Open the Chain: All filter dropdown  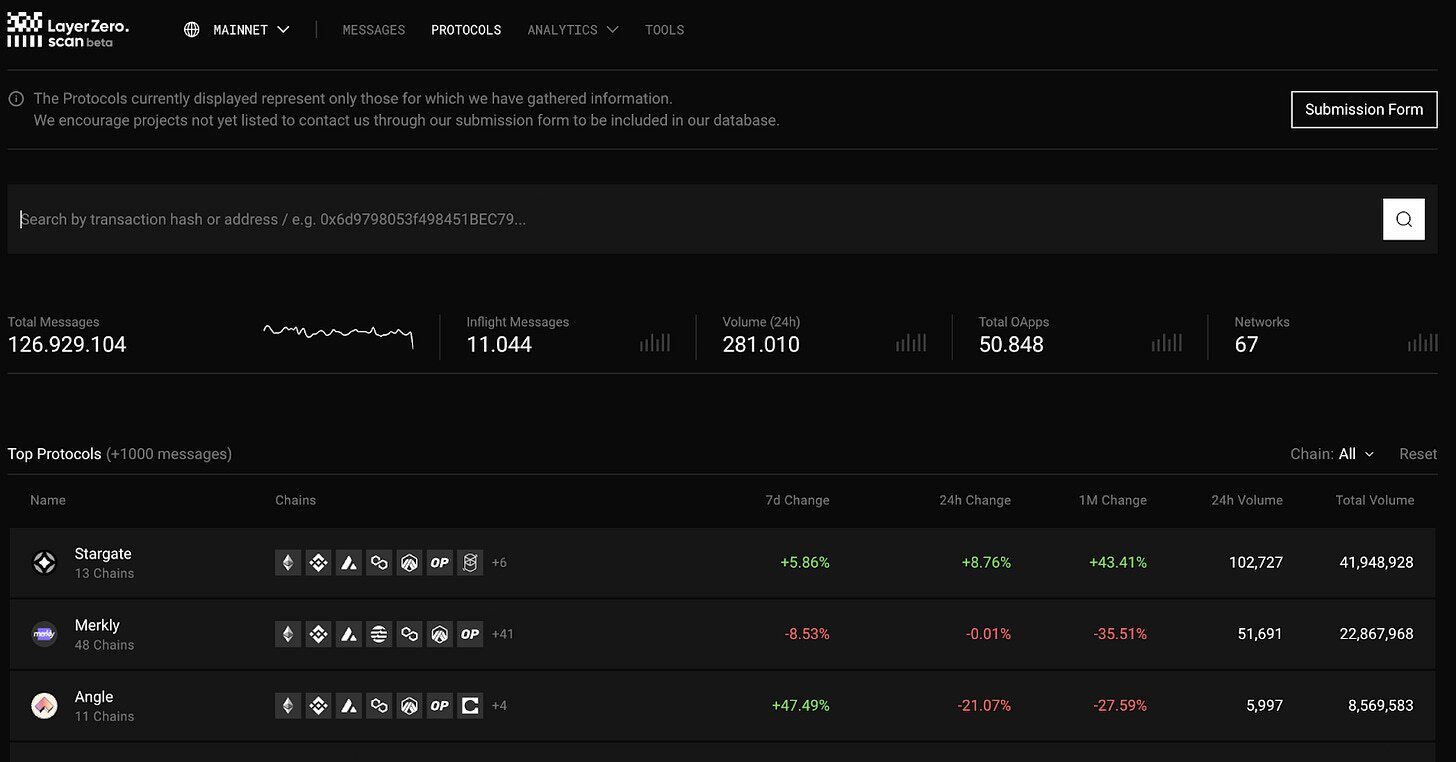point(1332,454)
